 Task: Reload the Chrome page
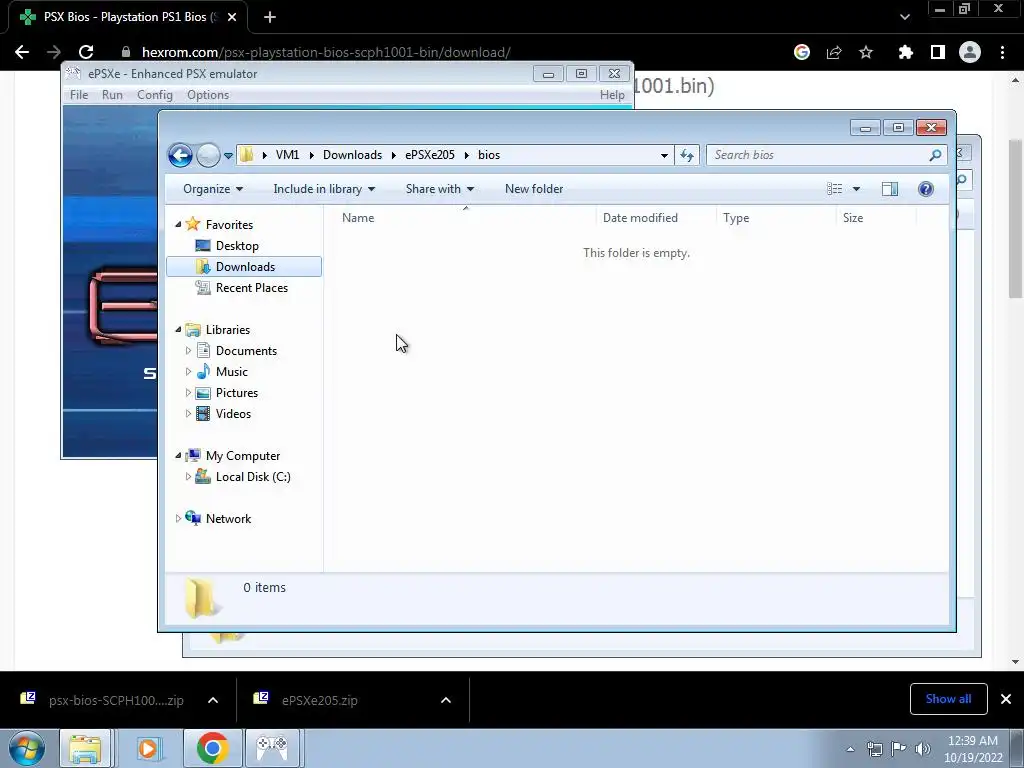tap(86, 52)
